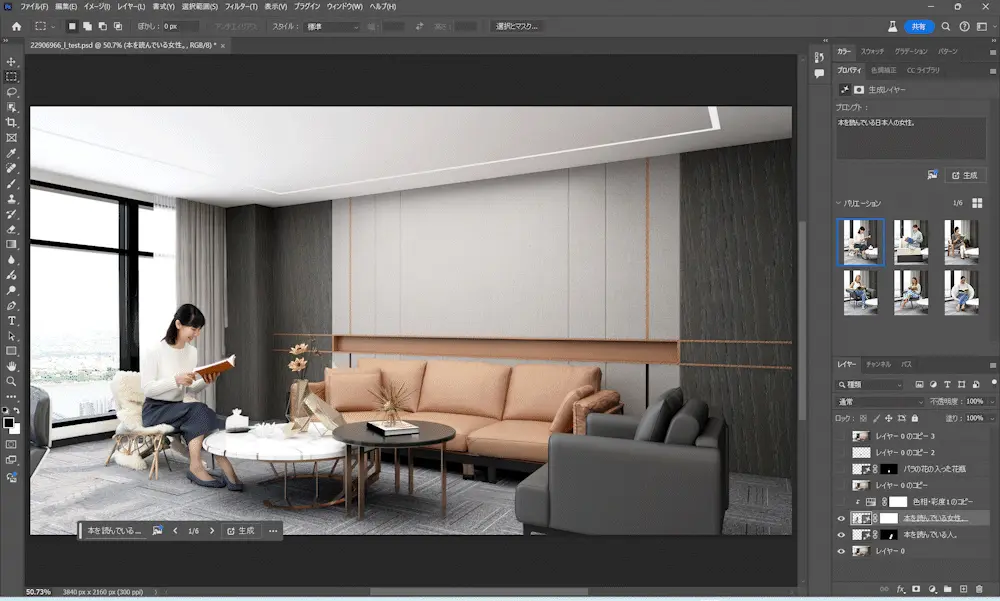Screen dimensions: 1000x601
Task: Click the 生成 button in Properties panel
Action: coord(965,175)
